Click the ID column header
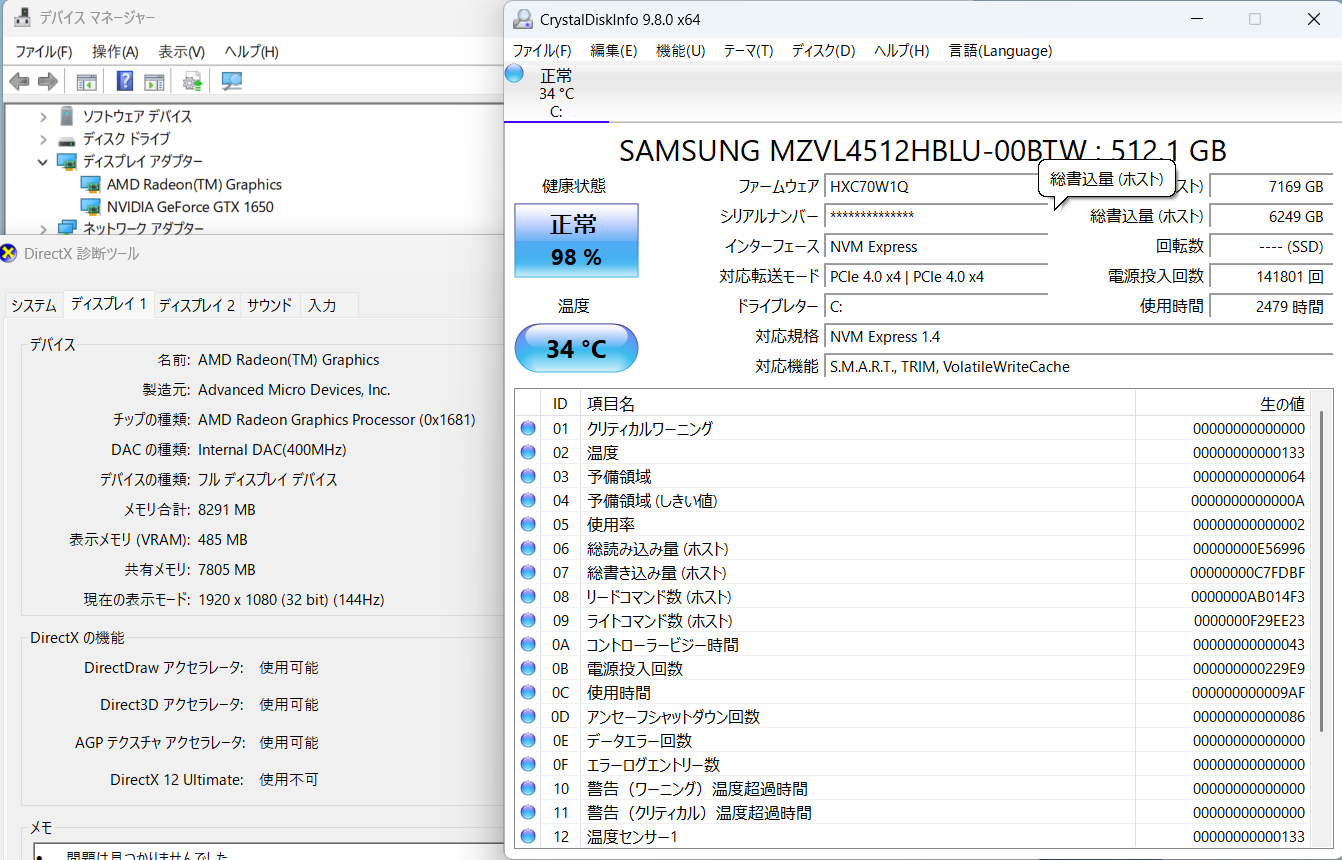 click(560, 404)
